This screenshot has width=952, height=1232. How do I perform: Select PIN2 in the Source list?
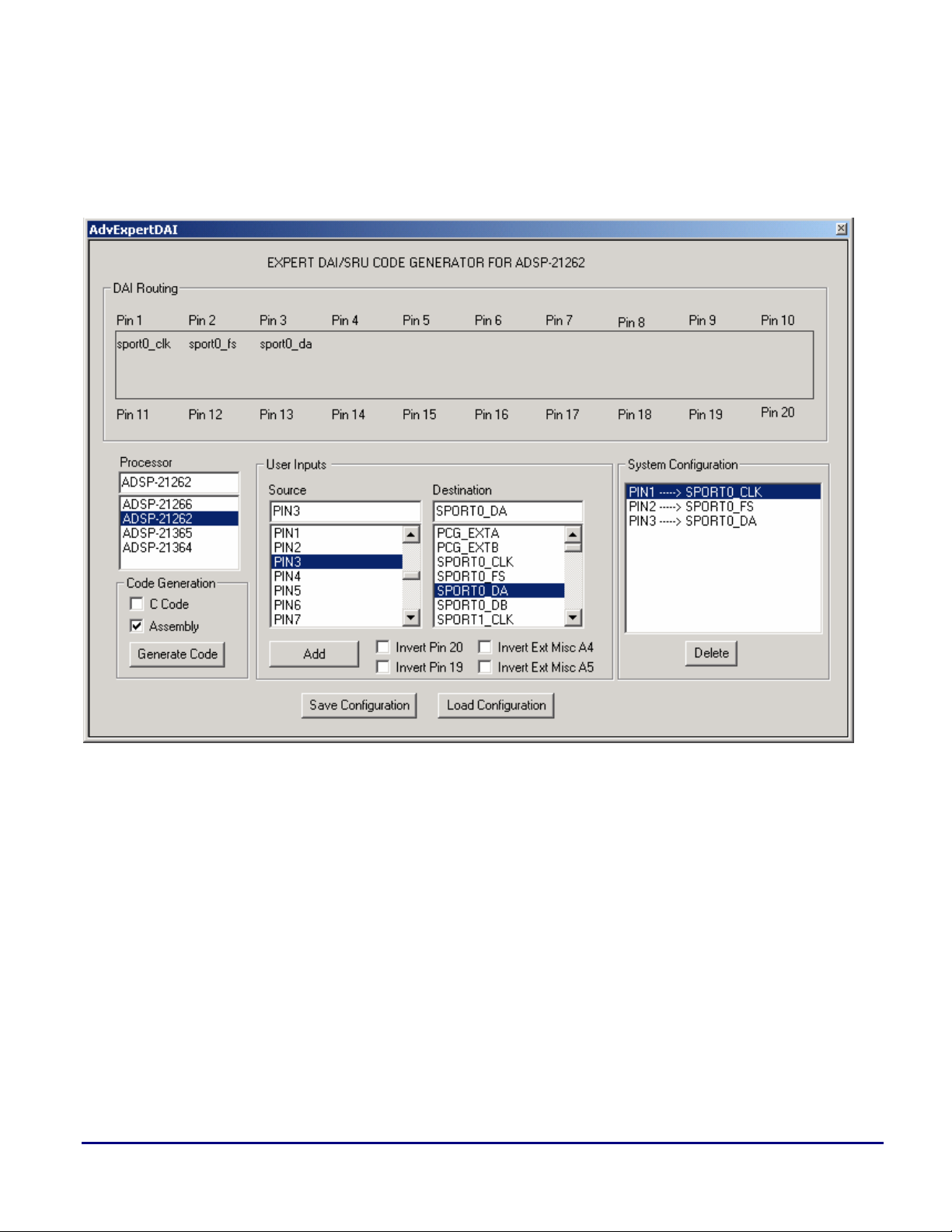click(337, 547)
